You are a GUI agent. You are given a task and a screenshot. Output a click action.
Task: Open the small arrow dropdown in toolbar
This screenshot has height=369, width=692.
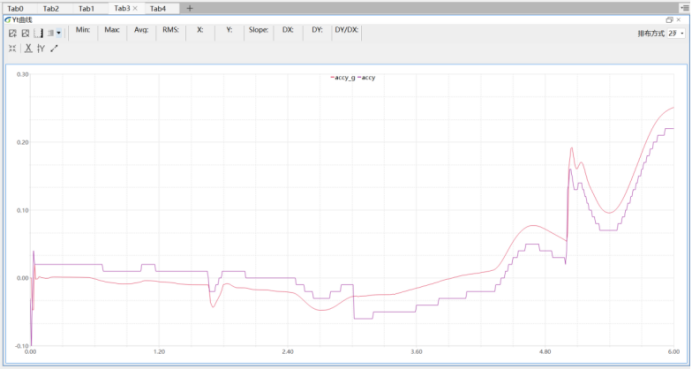[59, 33]
